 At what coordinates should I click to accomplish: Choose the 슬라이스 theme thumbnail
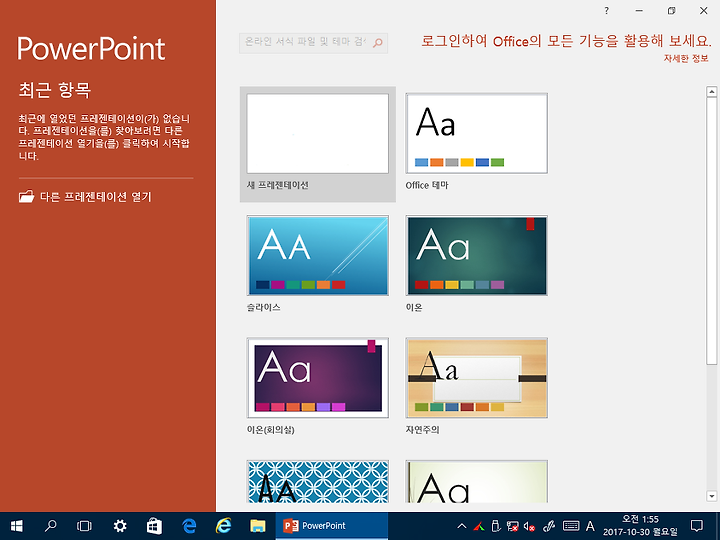pos(317,255)
